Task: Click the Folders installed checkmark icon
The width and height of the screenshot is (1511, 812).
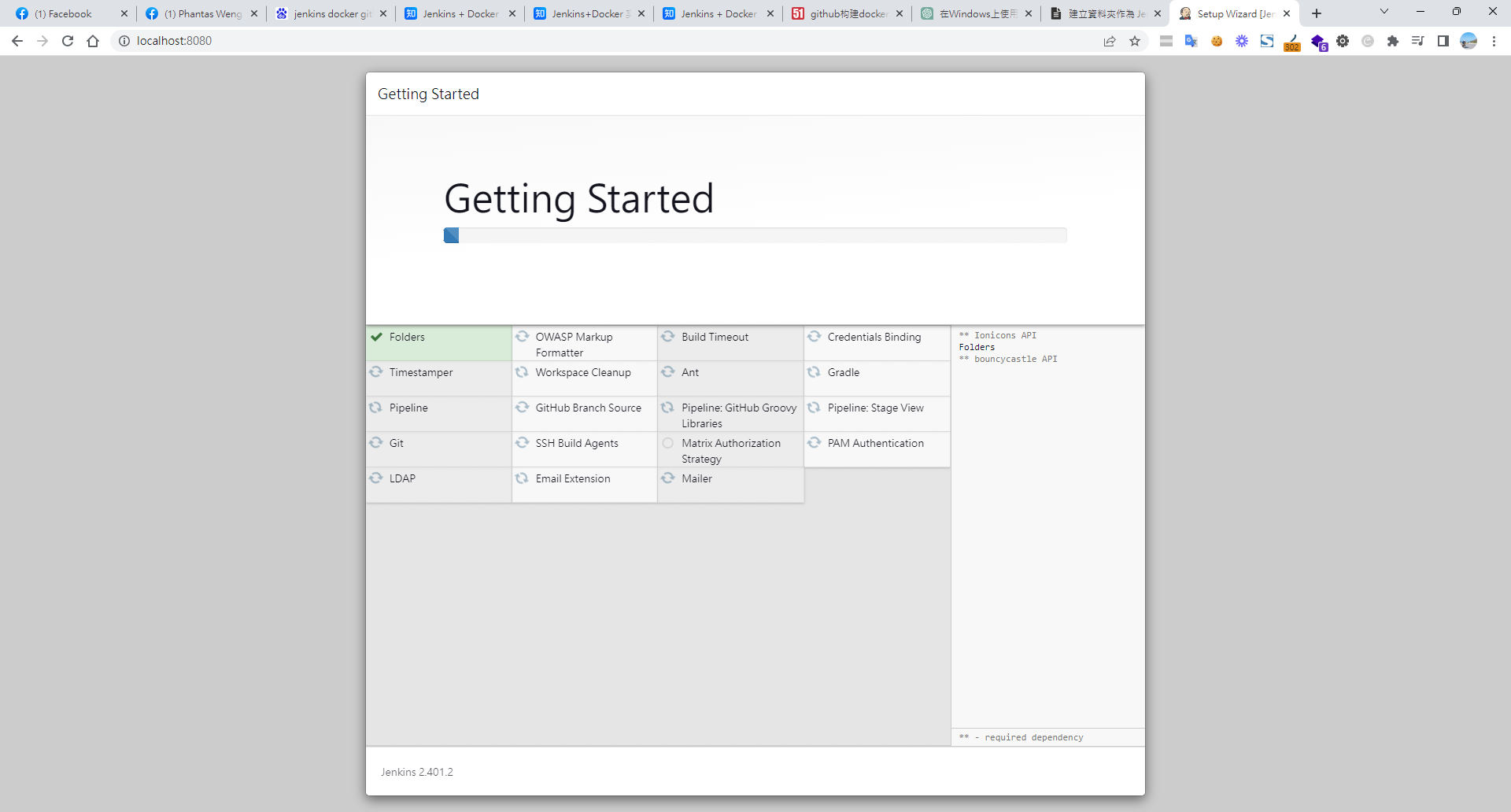Action: click(x=377, y=337)
